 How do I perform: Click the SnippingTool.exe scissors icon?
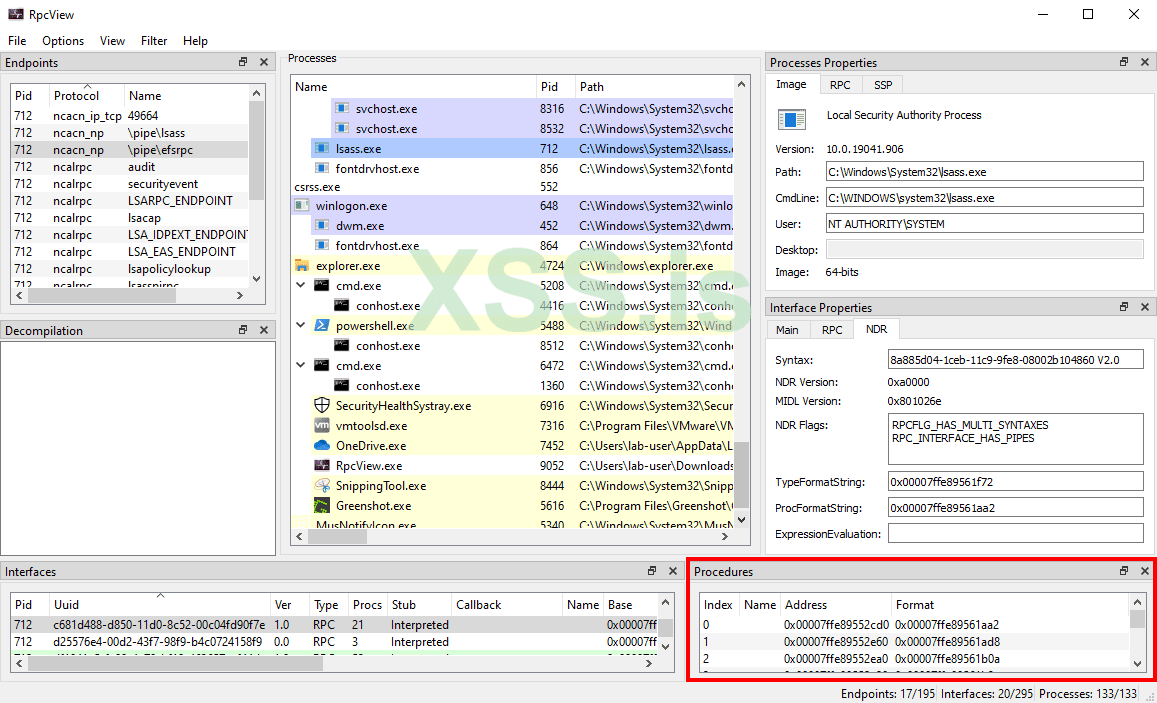tap(322, 485)
